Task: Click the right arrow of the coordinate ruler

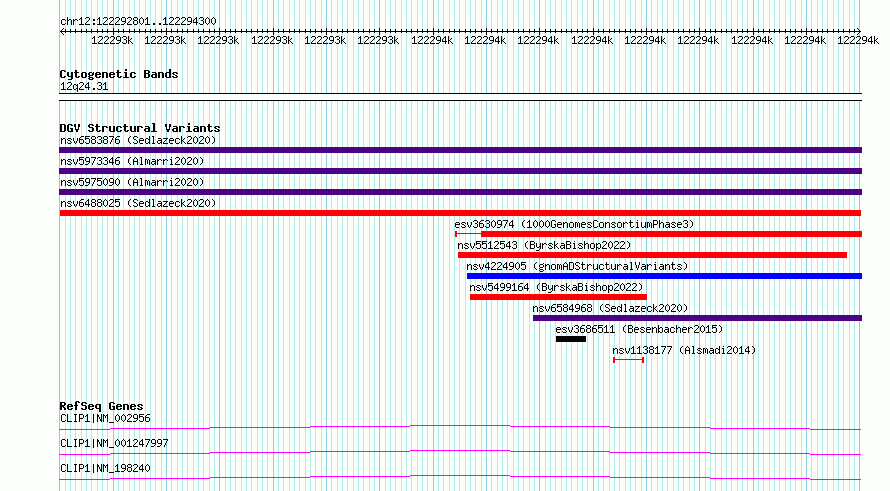Action: click(858, 31)
